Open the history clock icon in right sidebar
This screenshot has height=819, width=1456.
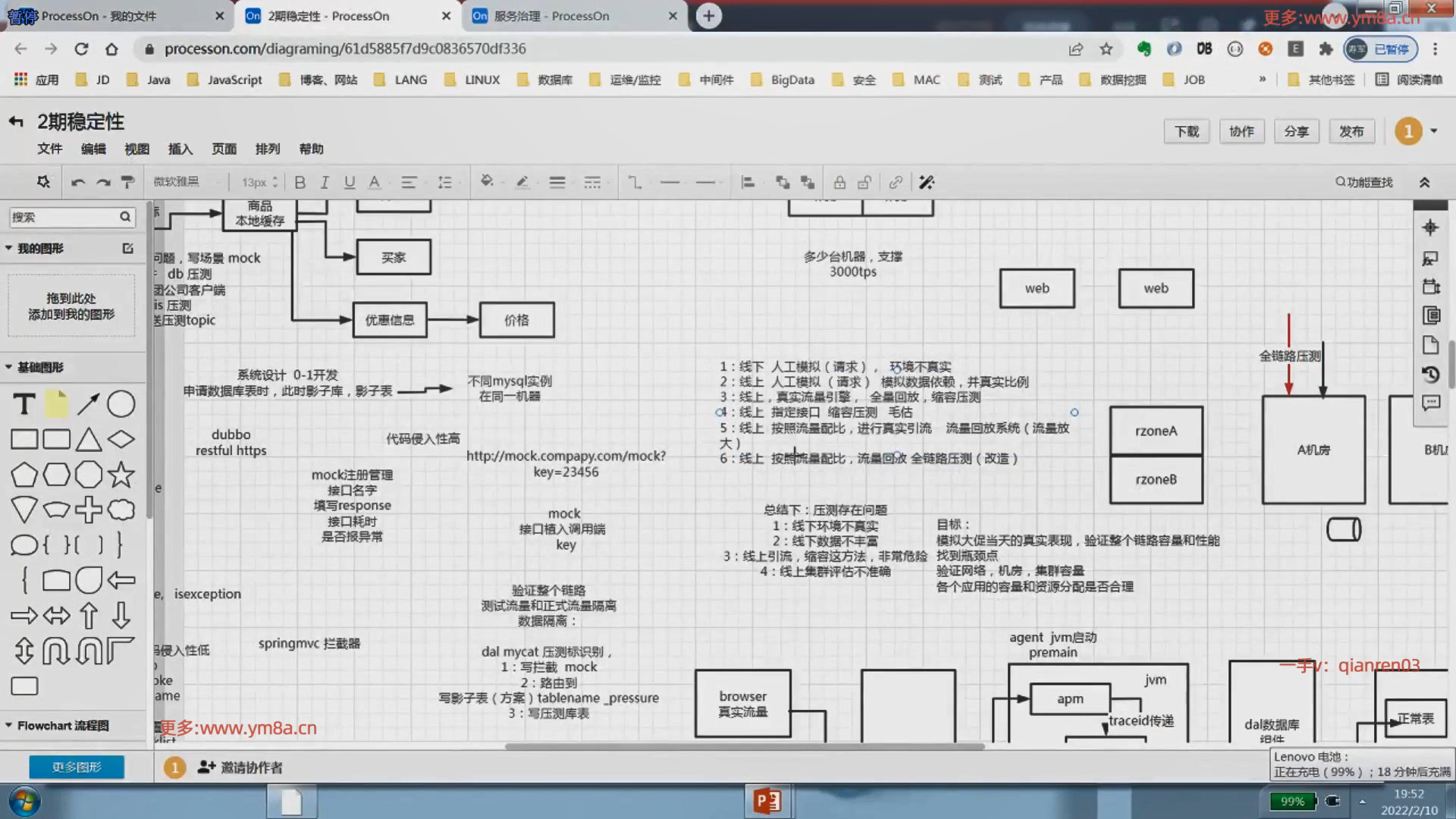pos(1430,374)
